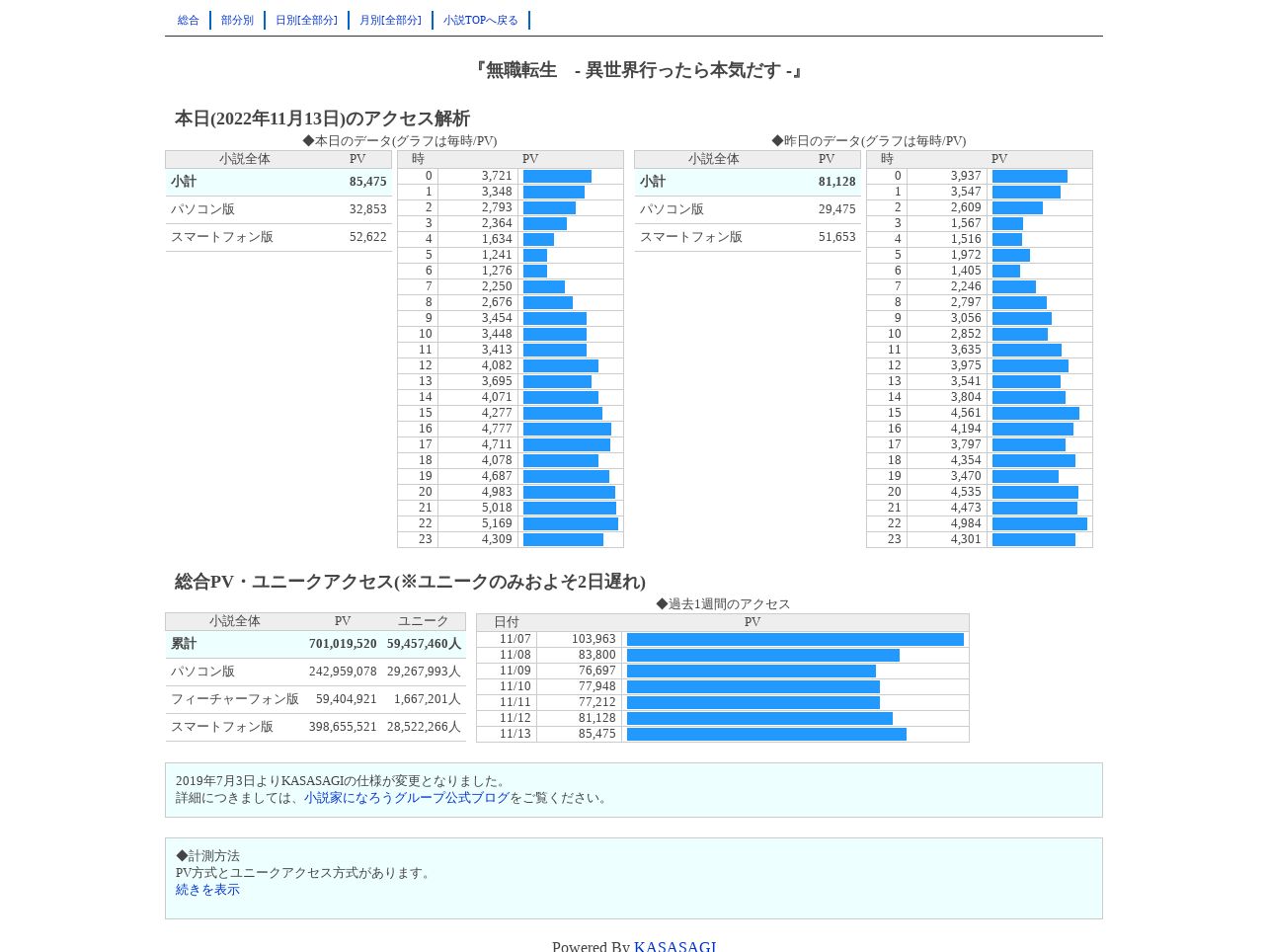This screenshot has width=1268, height=952.
Task: Click today's hour 23 PV value 4,309
Action: (497, 540)
